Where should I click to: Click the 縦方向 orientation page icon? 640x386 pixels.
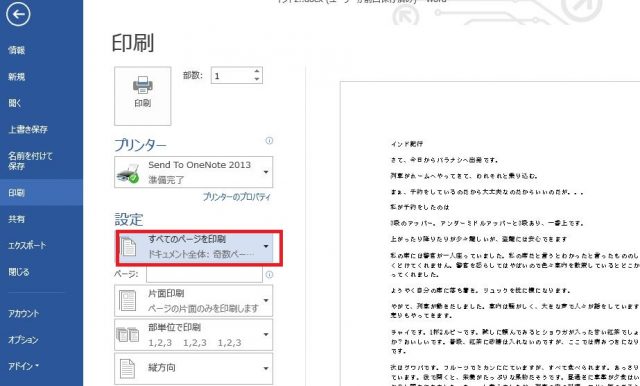[127, 368]
